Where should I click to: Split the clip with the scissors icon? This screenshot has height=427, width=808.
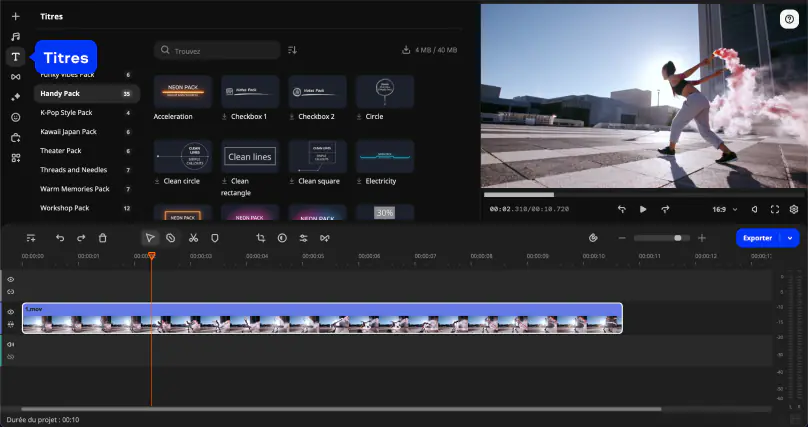(193, 238)
